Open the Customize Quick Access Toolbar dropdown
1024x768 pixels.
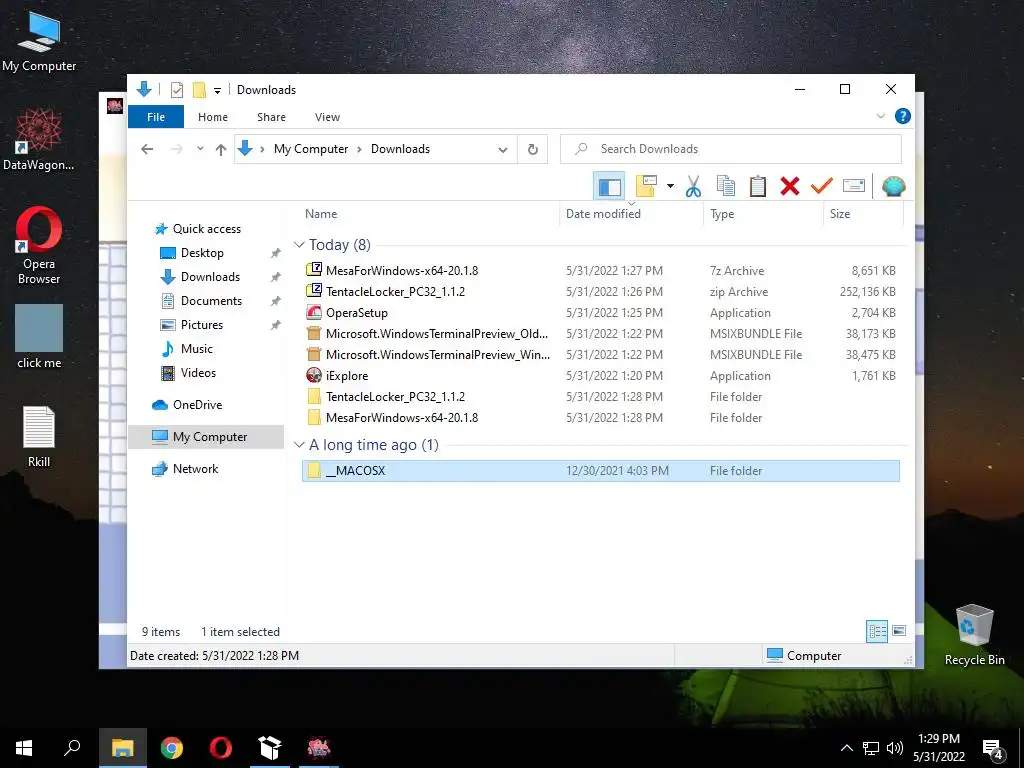(x=217, y=90)
